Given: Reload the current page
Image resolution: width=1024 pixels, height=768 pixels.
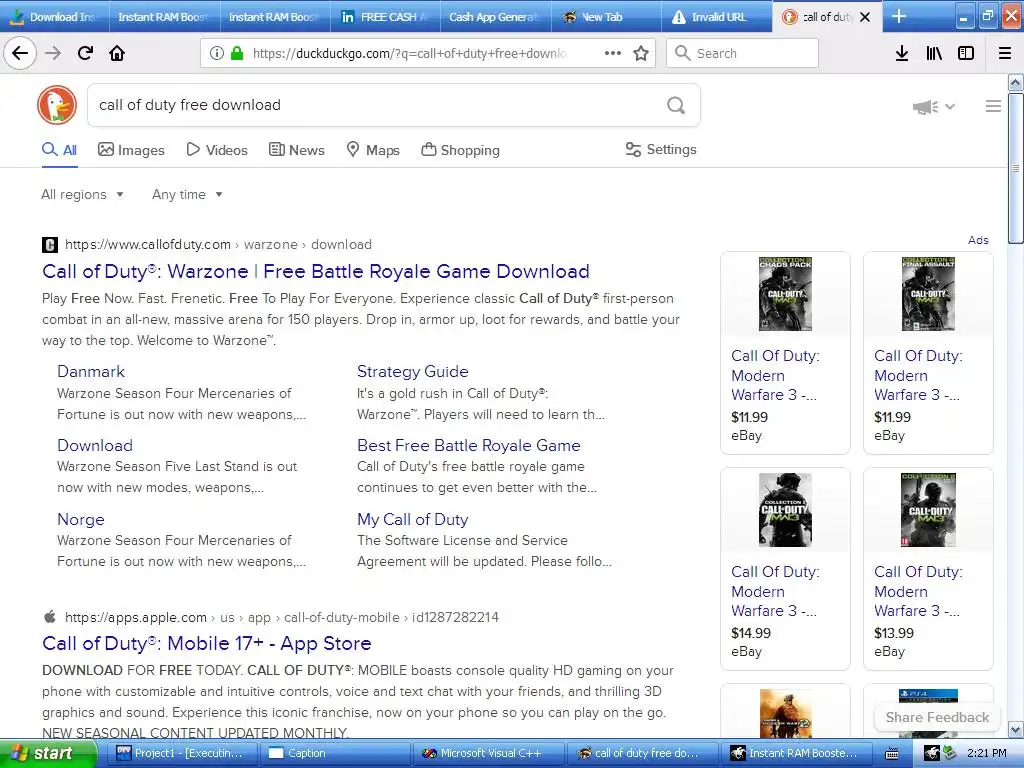Looking at the screenshot, I should [x=85, y=53].
